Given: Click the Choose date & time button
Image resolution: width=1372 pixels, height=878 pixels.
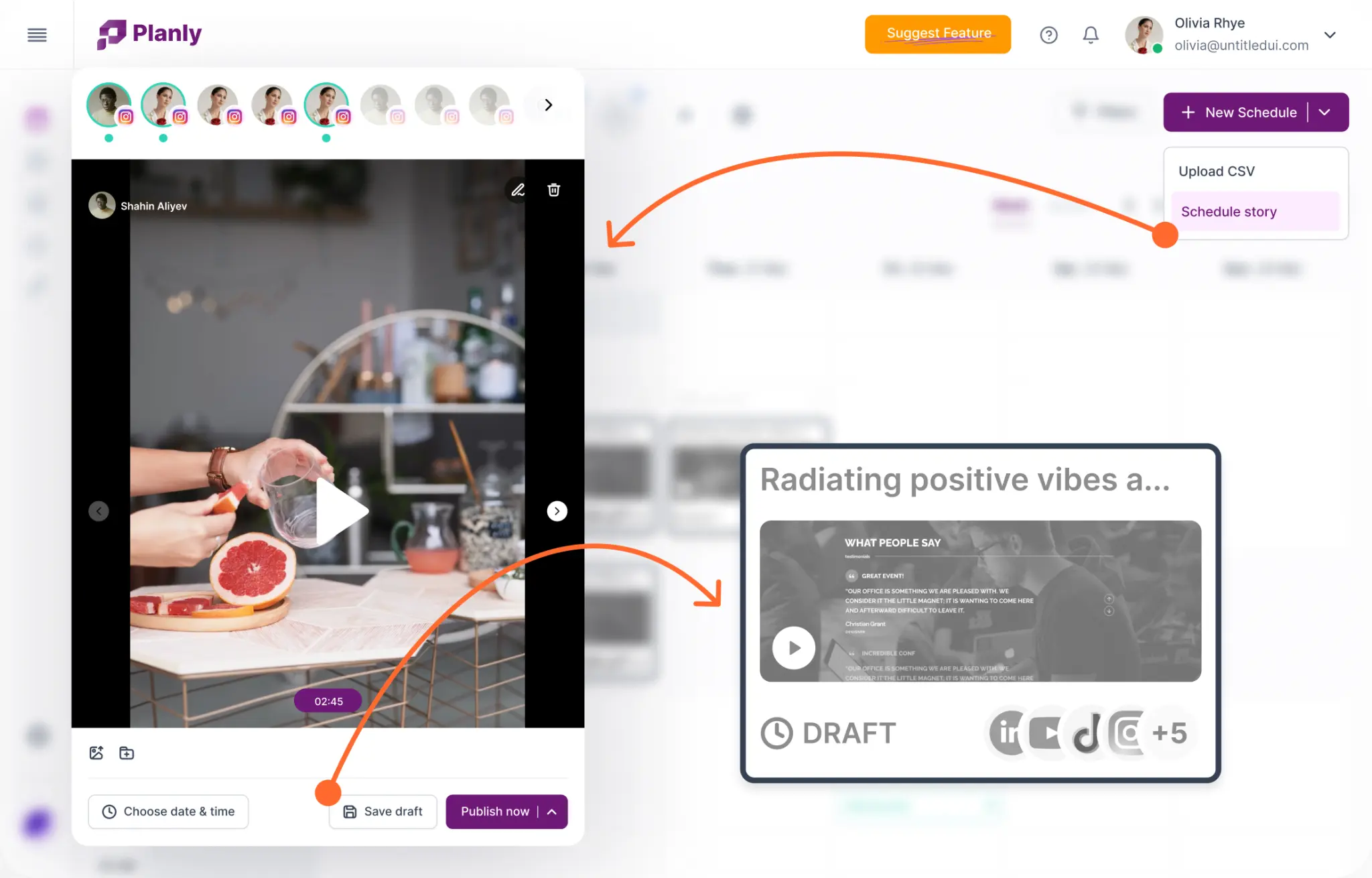Looking at the screenshot, I should tap(169, 810).
